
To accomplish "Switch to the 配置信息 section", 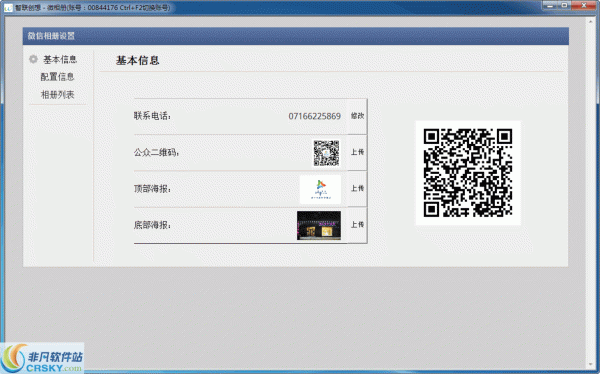I will 57,77.
